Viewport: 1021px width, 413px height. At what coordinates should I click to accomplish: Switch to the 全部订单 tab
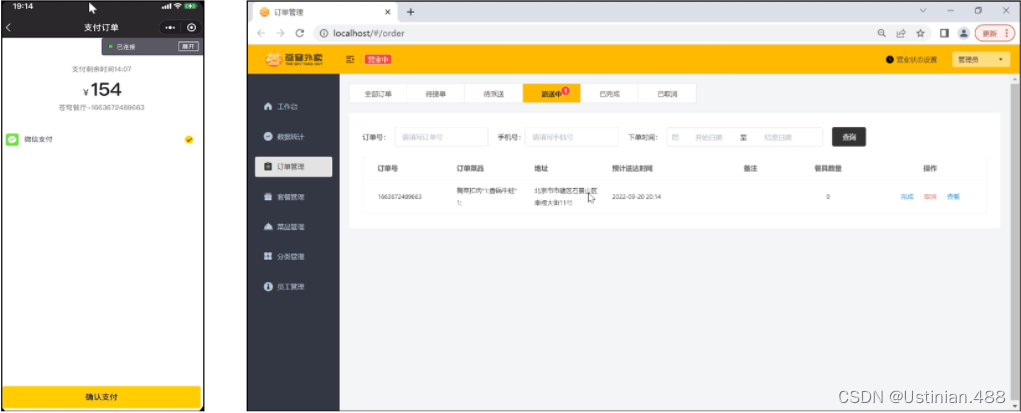click(x=378, y=94)
